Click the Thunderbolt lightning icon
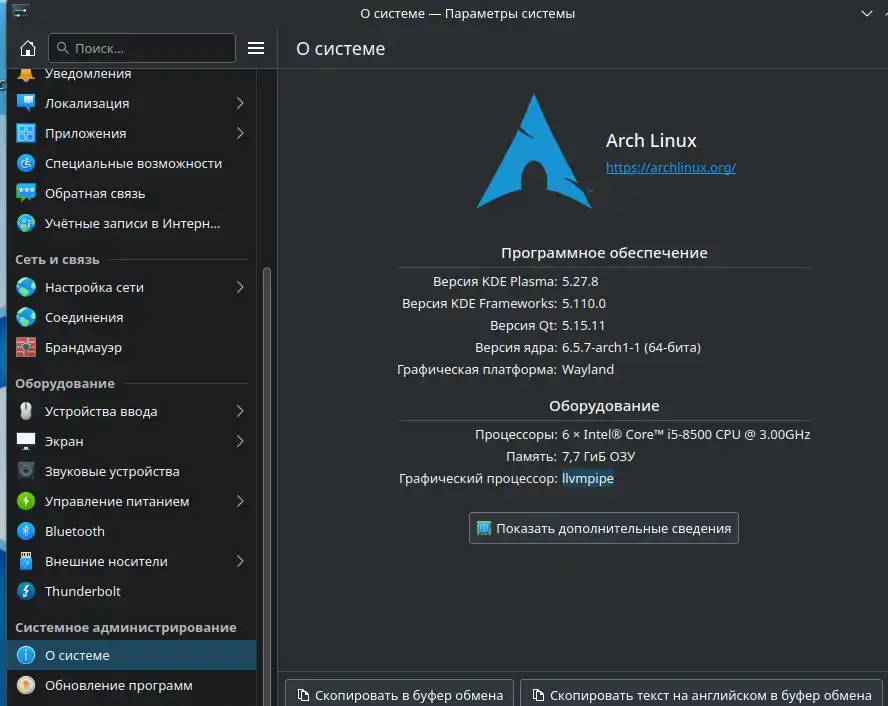The height and width of the screenshot is (706, 888). click(x=26, y=591)
